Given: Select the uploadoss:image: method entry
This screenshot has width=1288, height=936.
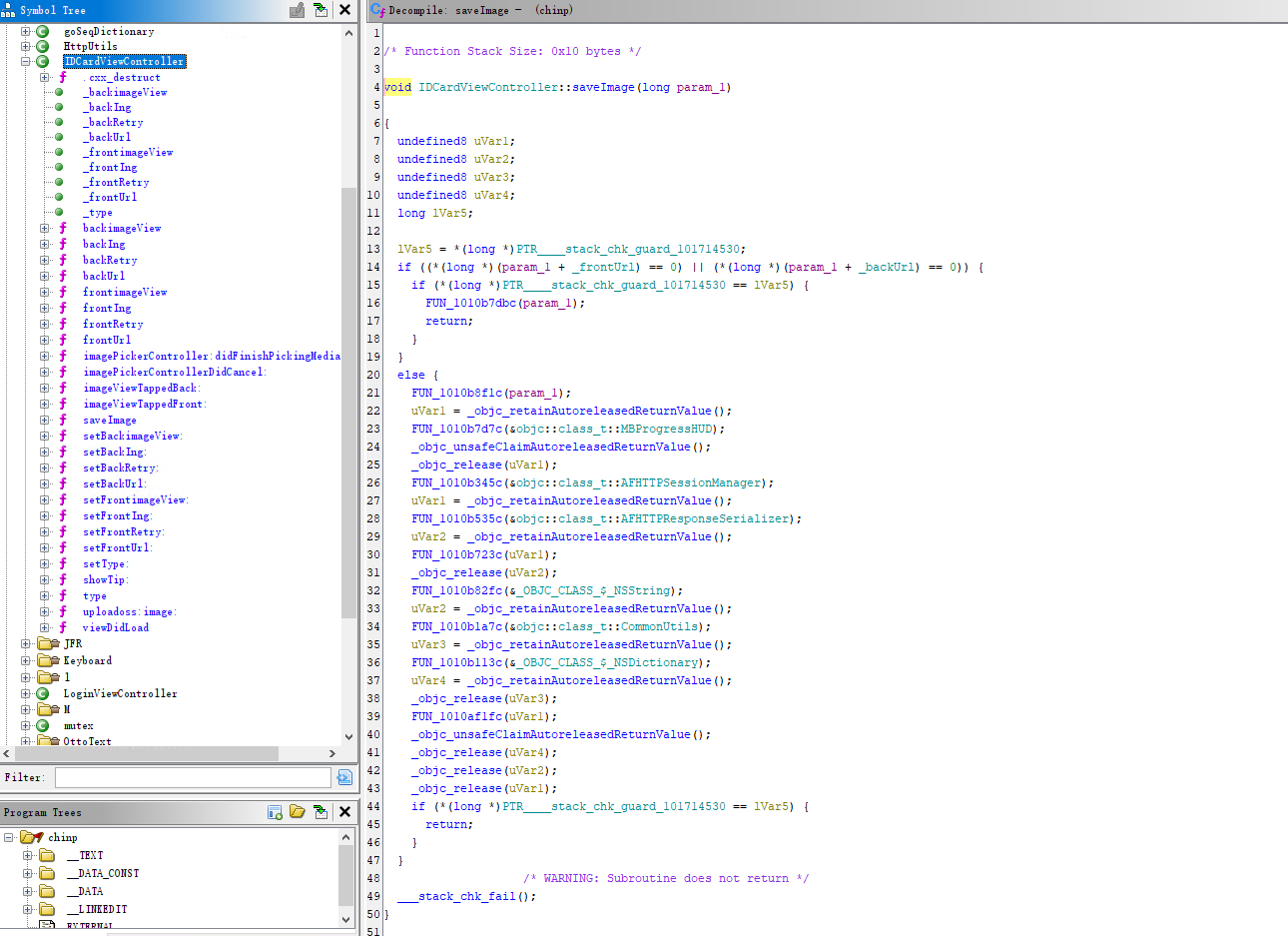Looking at the screenshot, I should point(129,611).
